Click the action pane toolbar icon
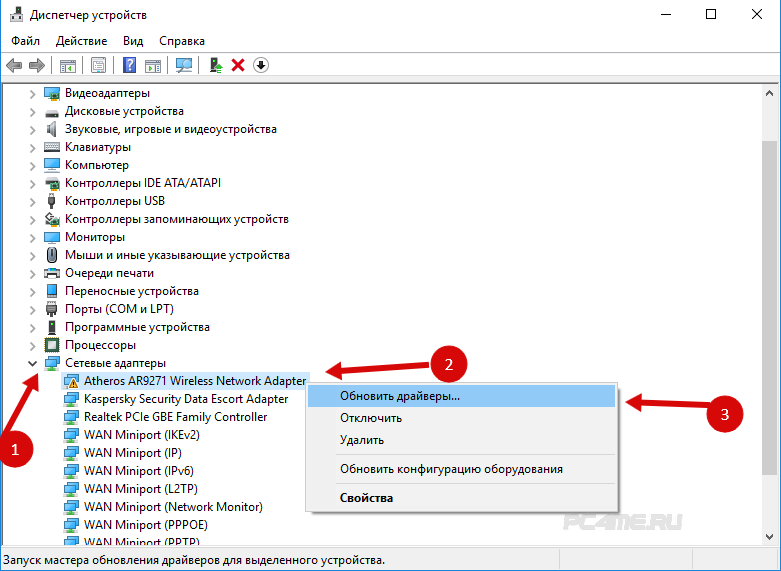Screen dimensions: 781x571 click(x=153, y=65)
